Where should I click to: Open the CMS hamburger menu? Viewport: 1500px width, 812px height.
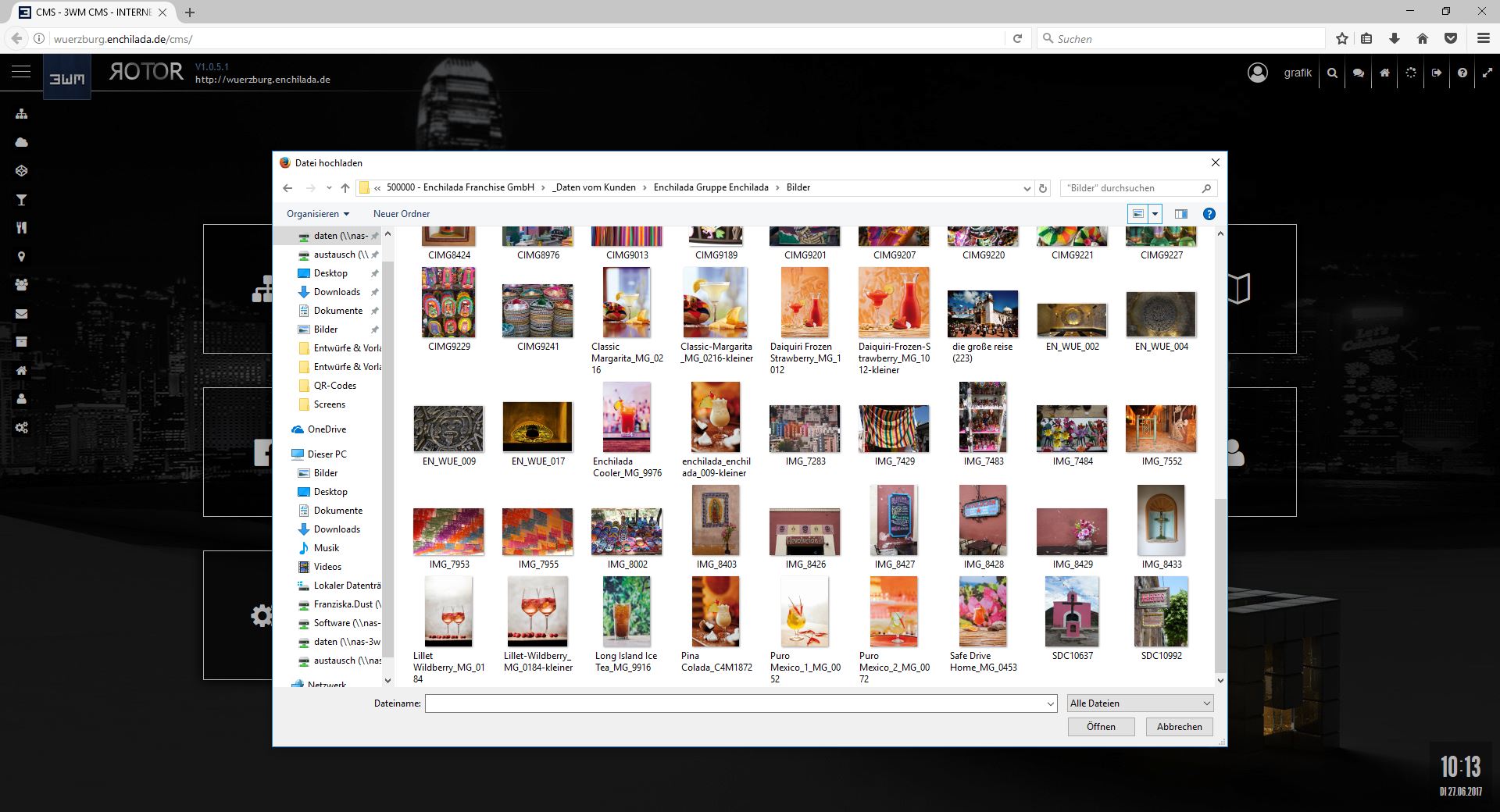click(21, 72)
